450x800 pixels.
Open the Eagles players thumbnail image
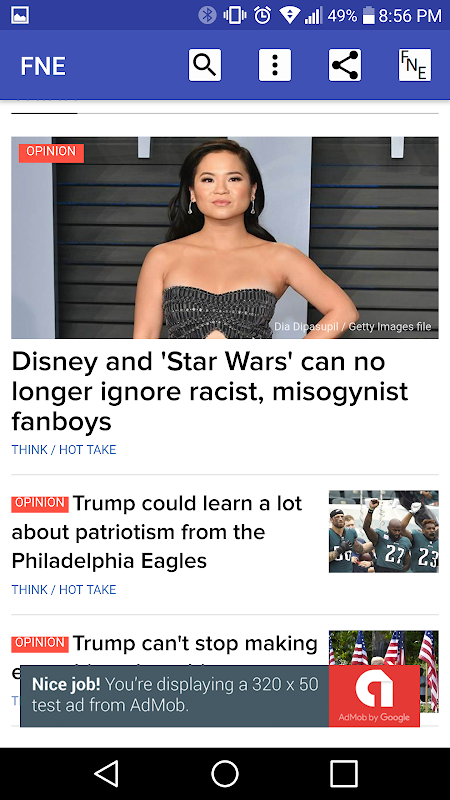[384, 531]
